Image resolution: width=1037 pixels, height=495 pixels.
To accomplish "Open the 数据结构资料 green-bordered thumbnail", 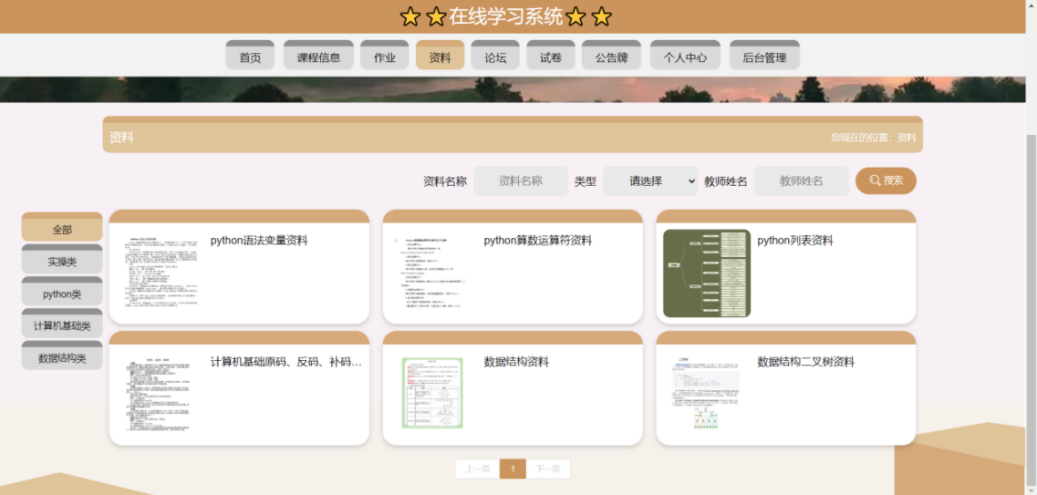I will click(433, 393).
